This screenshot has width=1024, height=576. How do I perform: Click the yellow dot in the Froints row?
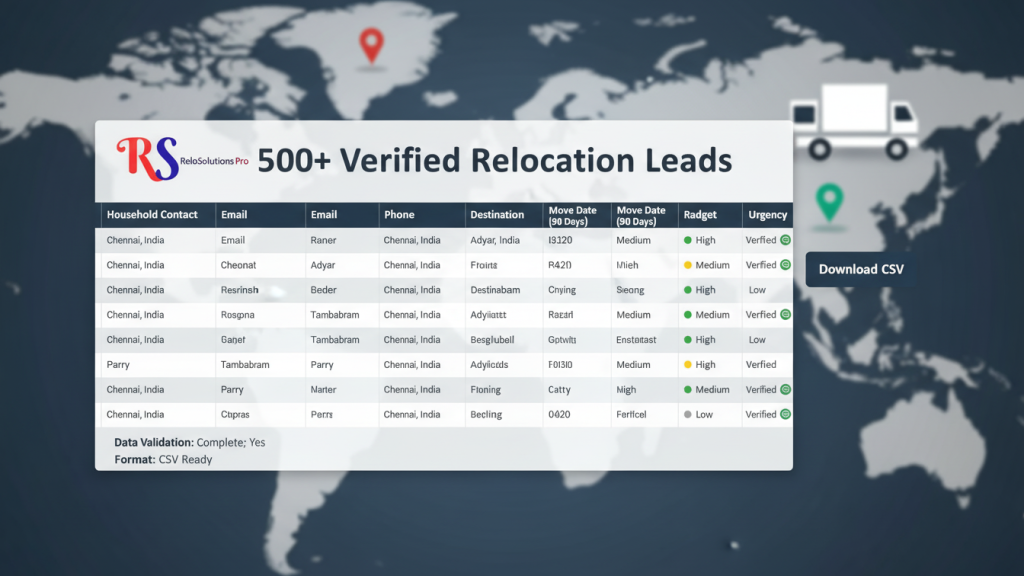click(x=687, y=266)
